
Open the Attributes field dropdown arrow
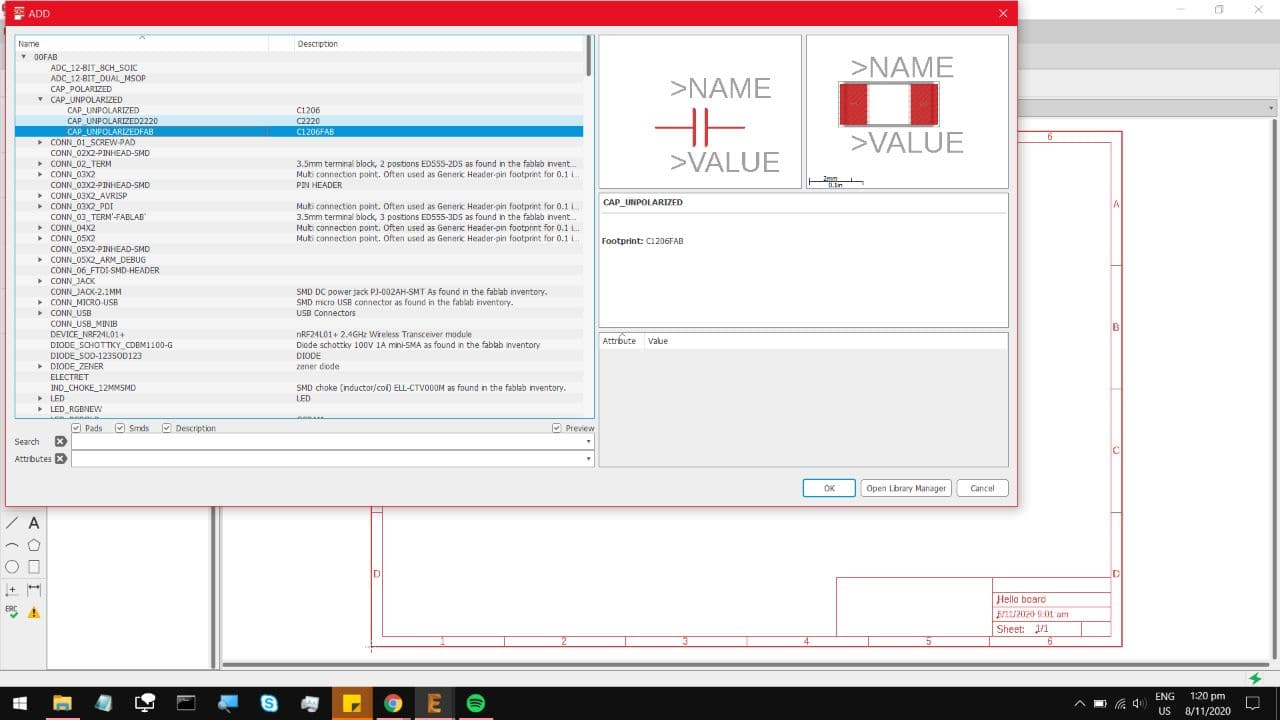(588, 458)
